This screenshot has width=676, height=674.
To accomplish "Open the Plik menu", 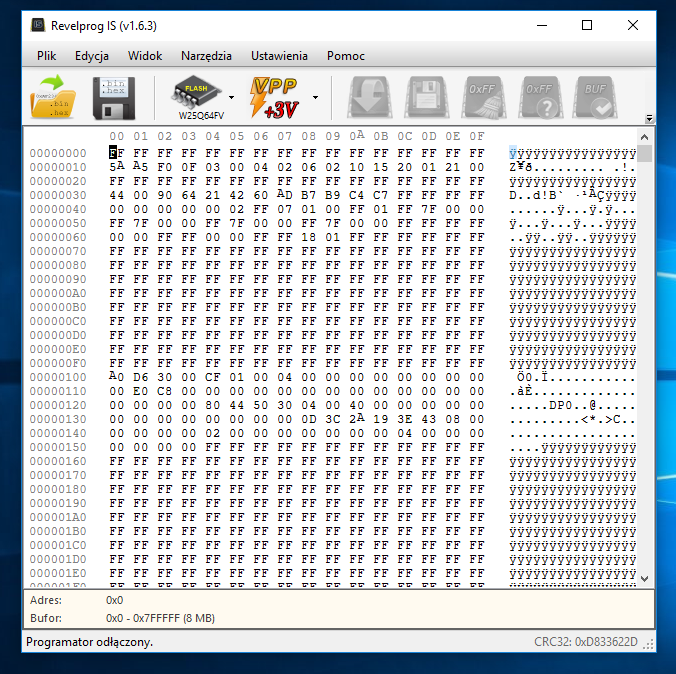I will [47, 56].
